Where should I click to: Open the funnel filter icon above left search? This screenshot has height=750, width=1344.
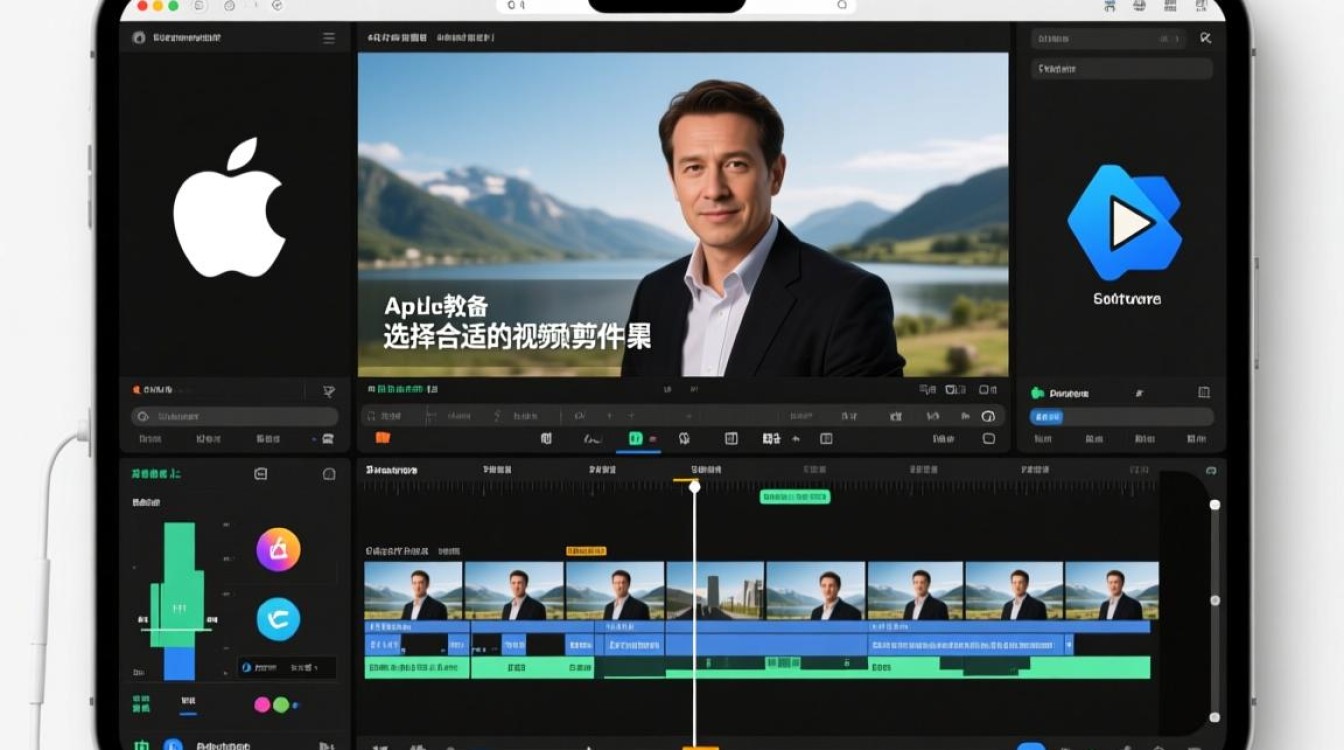click(x=328, y=391)
